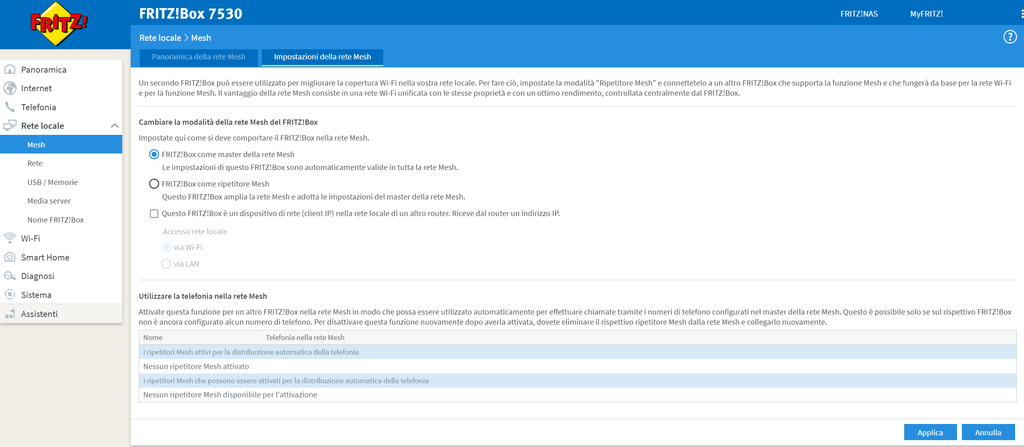
Task: Open the MyFRITZ! link
Action: [927, 14]
